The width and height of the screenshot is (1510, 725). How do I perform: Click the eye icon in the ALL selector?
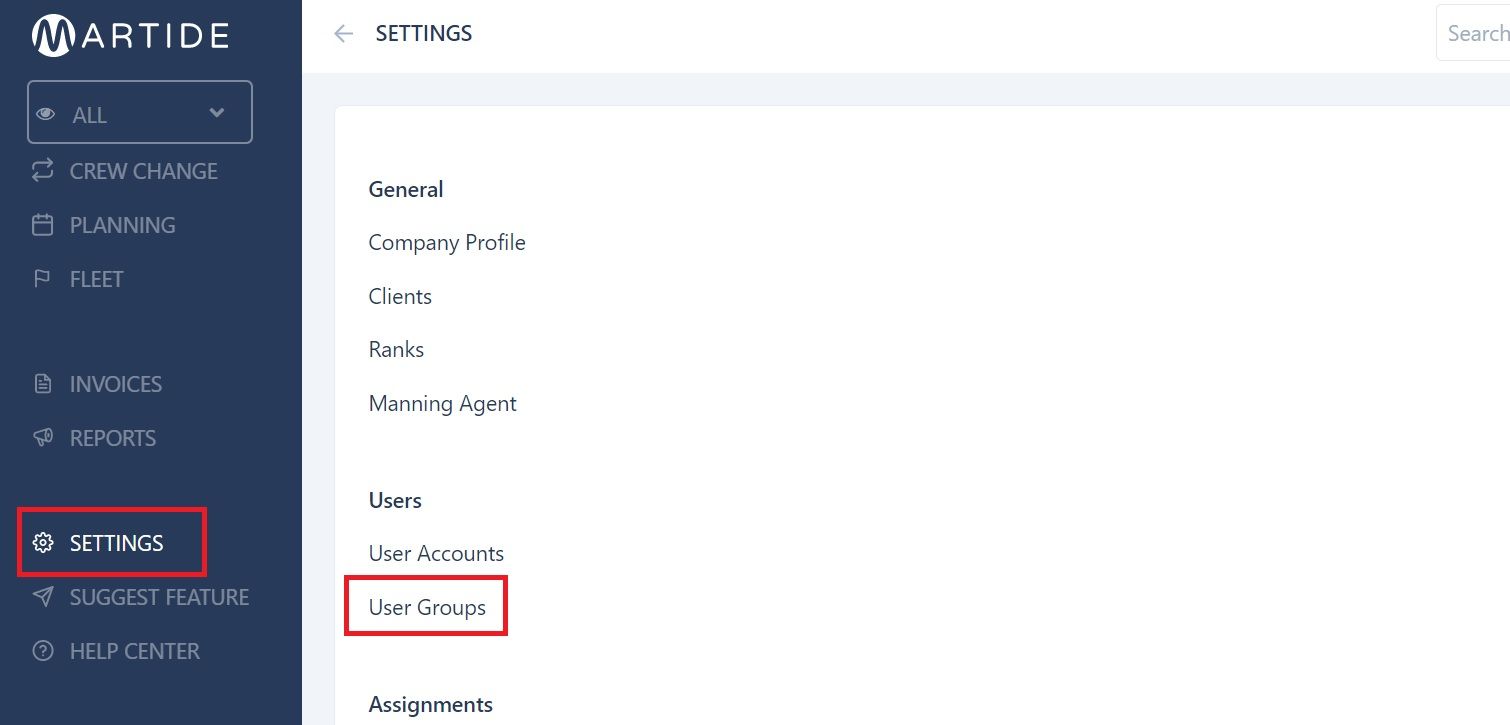coord(45,114)
